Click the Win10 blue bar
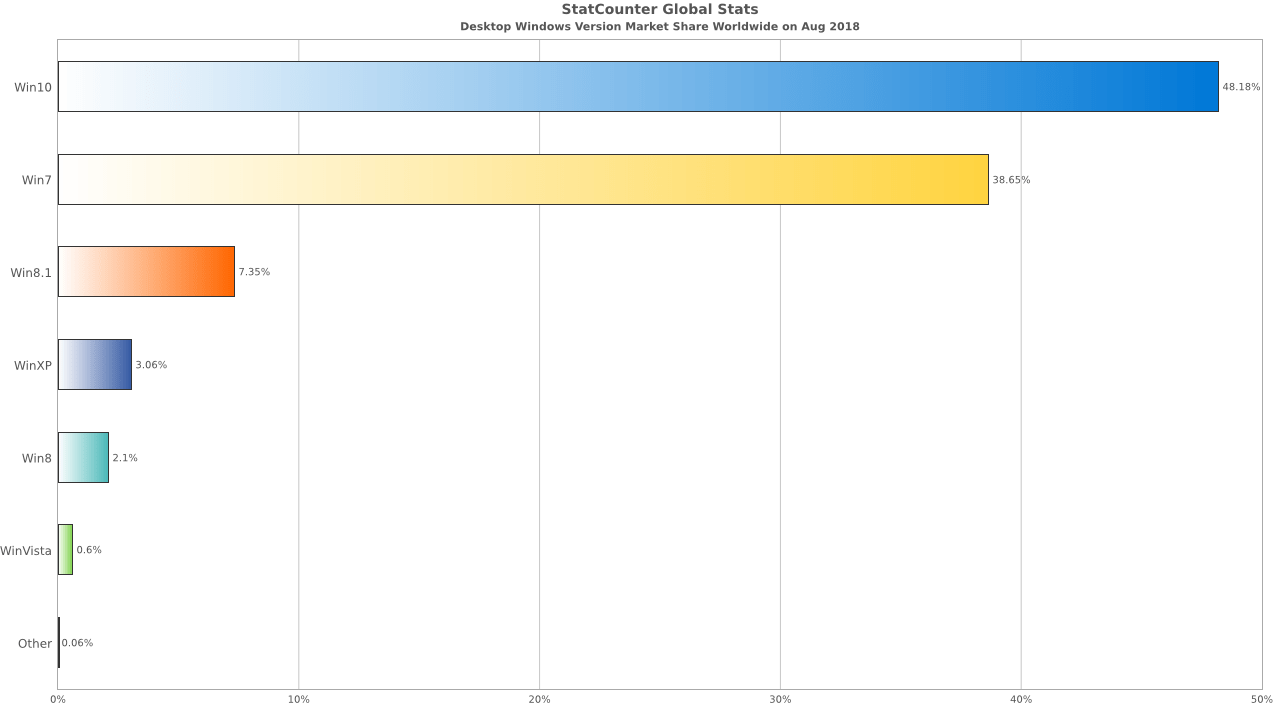1280x720 pixels. click(x=638, y=87)
